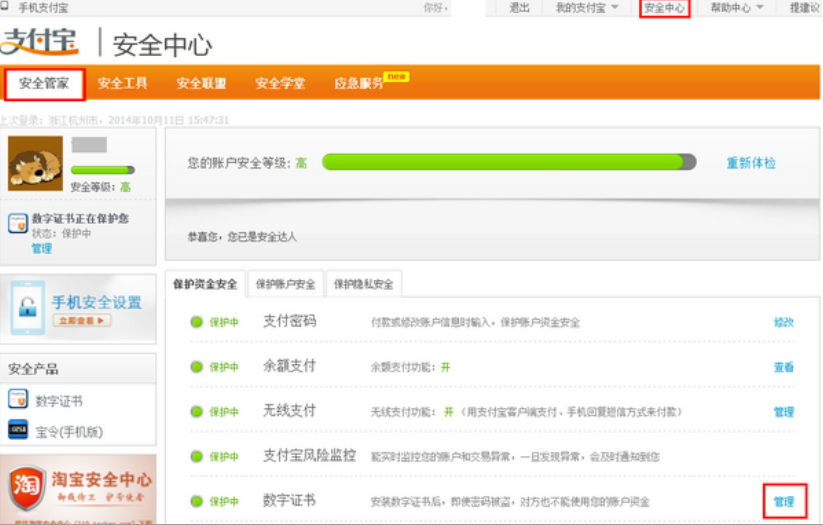Click the 余额支付 item title

click(x=289, y=366)
